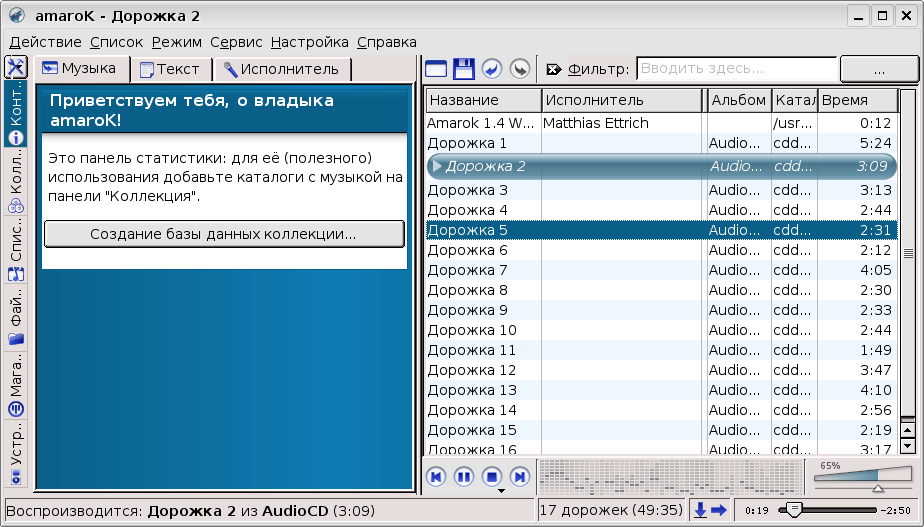The height and width of the screenshot is (527, 924).
Task: Select the Дорожка 11 playlist row
Action: tap(661, 351)
